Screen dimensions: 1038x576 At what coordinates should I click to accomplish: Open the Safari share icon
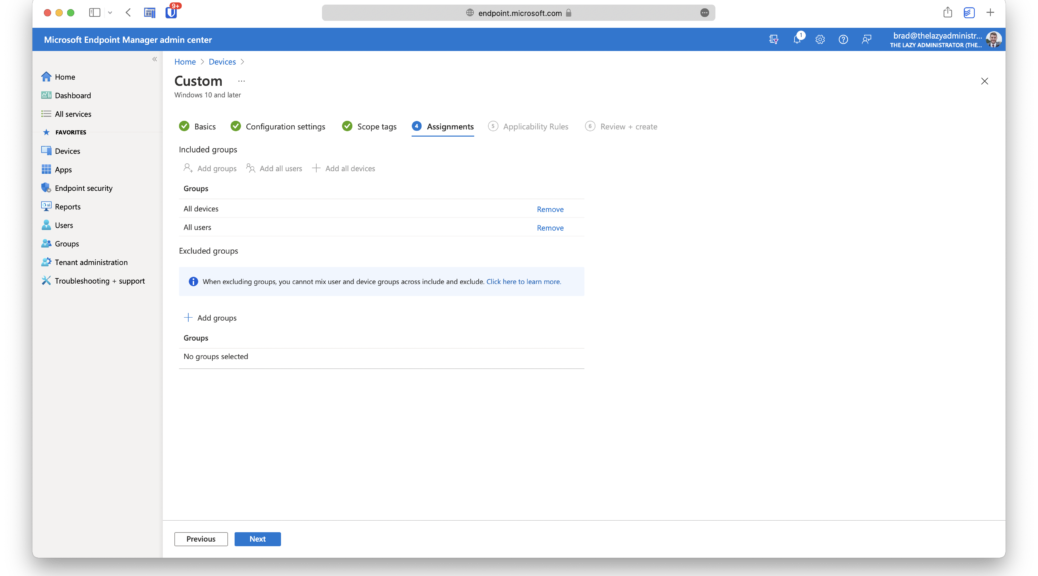point(947,13)
